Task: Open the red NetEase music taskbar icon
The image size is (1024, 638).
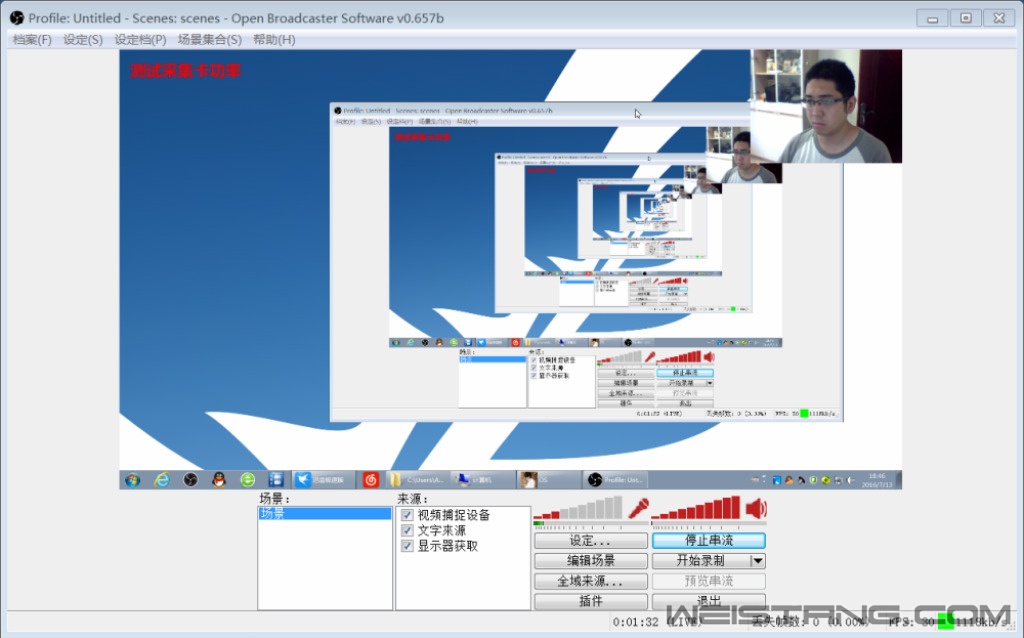Action: pyautogui.click(x=370, y=480)
